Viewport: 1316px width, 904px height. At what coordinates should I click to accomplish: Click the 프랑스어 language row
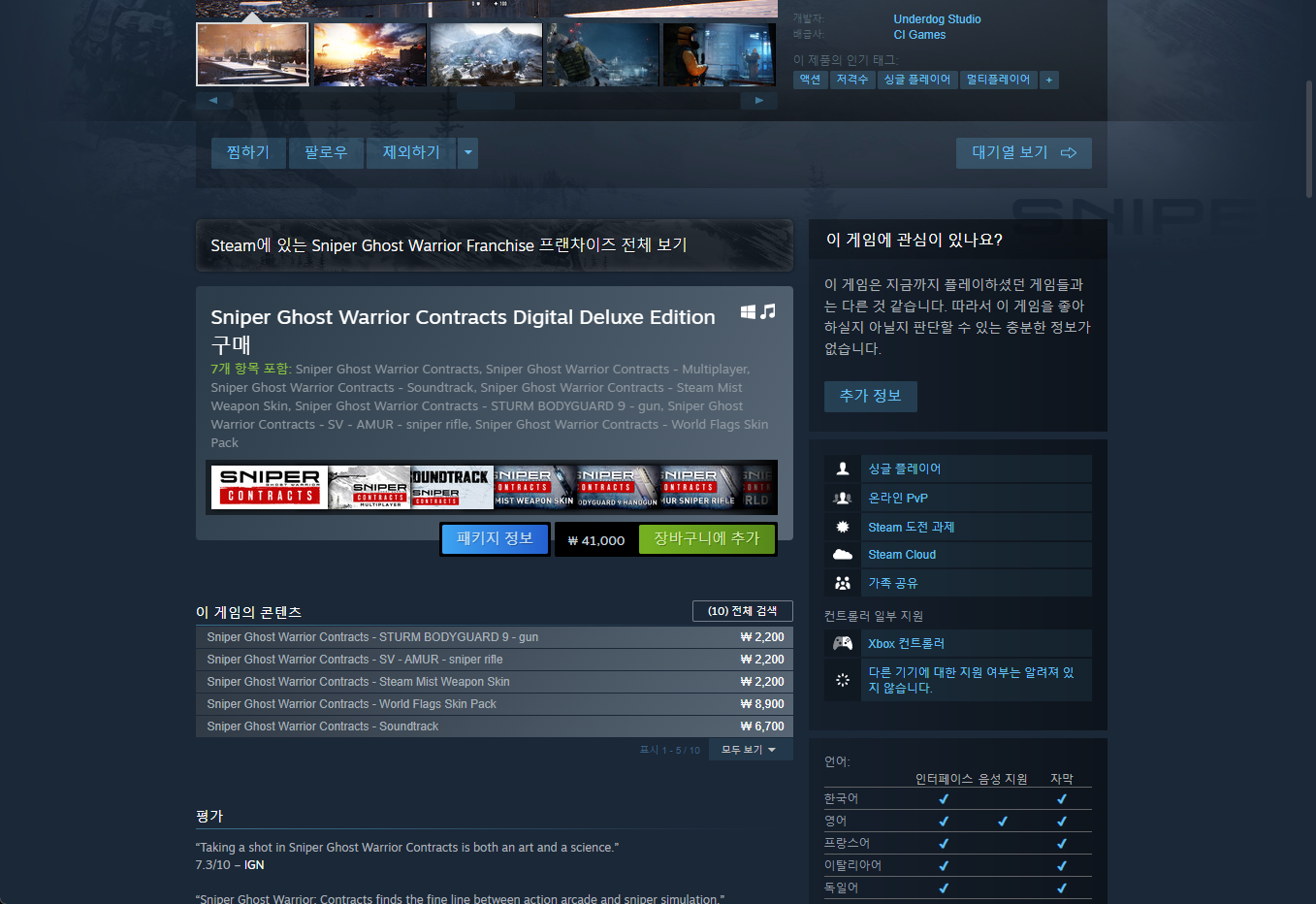[958, 844]
